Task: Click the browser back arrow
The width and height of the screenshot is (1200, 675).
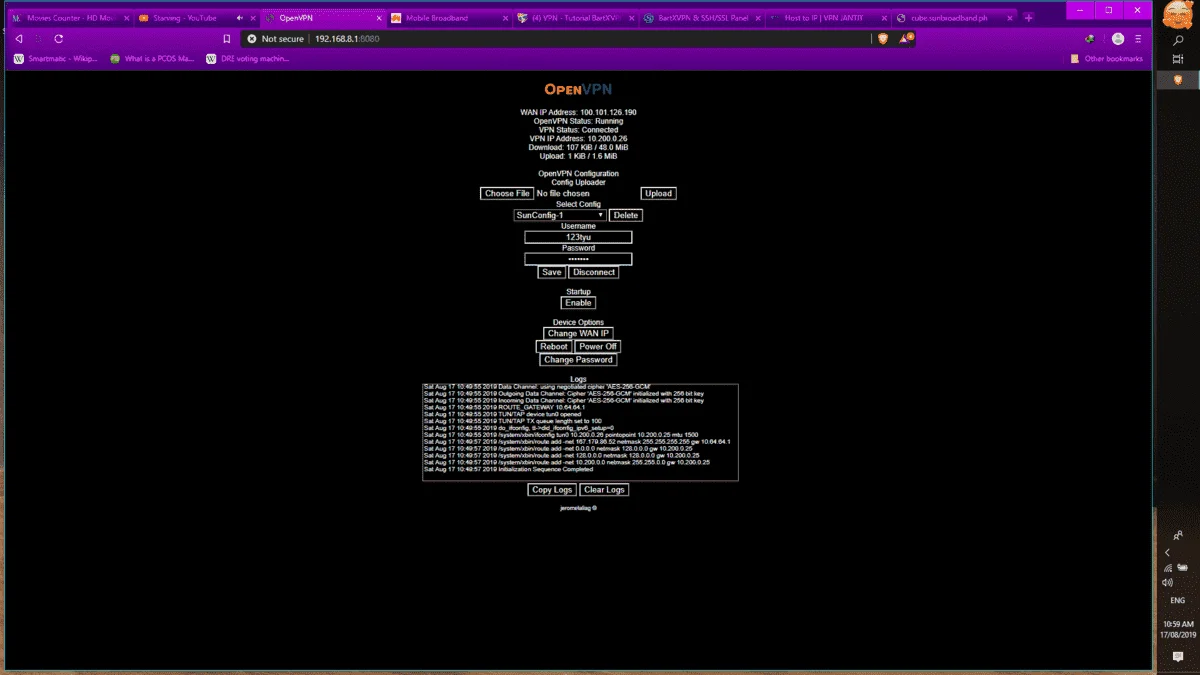Action: click(19, 38)
